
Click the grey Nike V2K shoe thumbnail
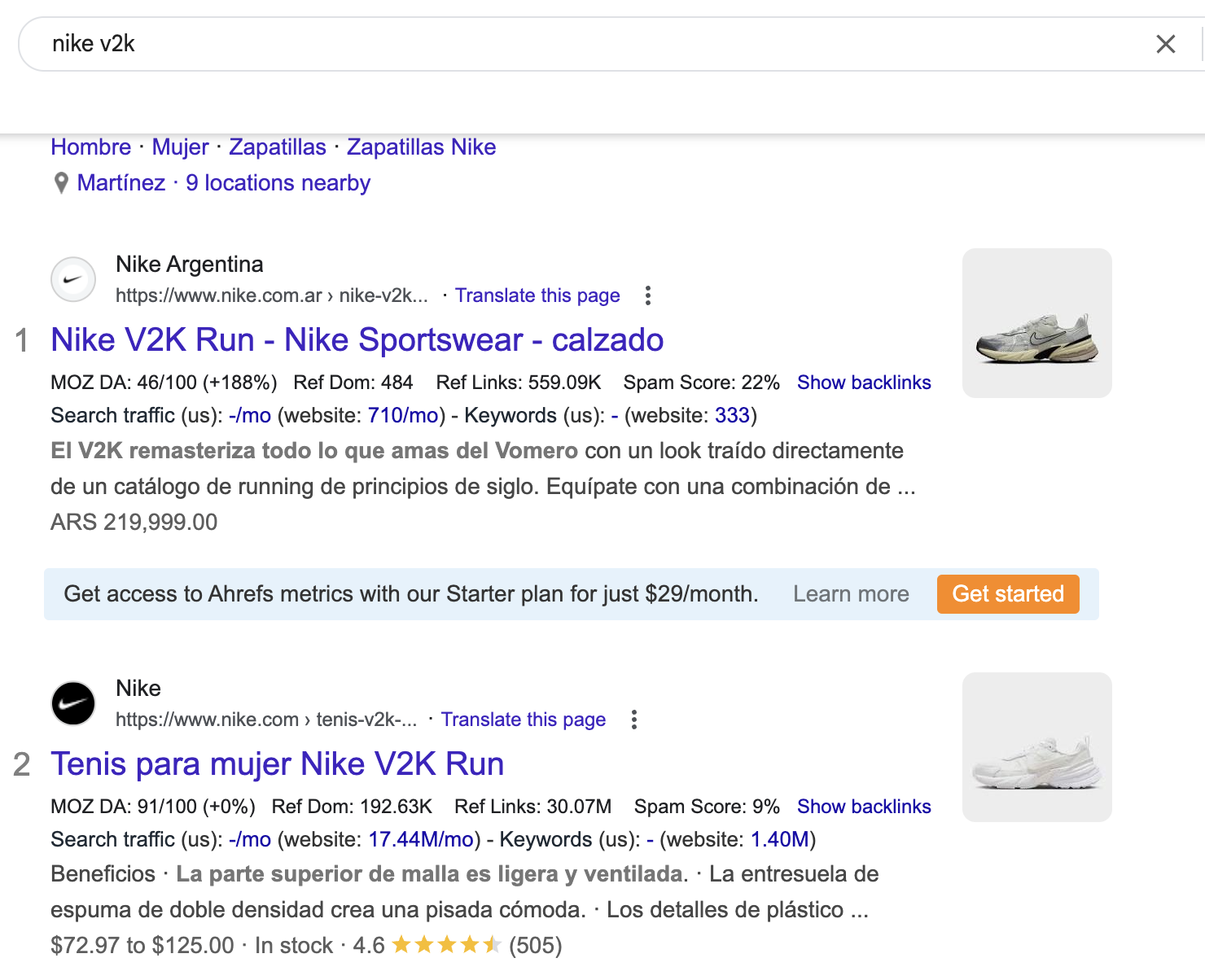coord(1036,323)
